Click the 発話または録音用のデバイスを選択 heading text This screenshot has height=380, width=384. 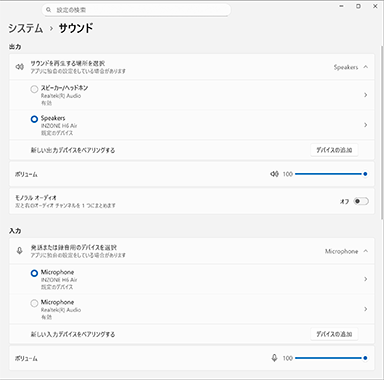(74, 247)
